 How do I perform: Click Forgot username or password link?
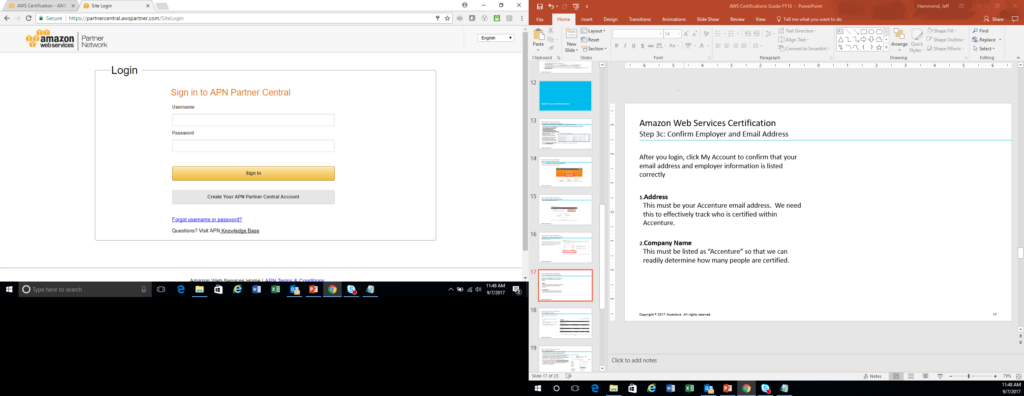(207, 220)
